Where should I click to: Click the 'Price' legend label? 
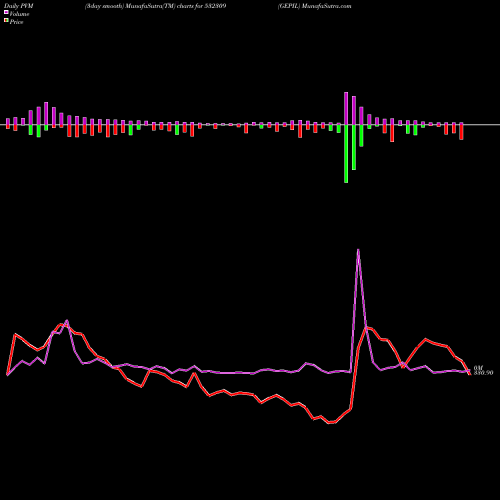point(16,22)
